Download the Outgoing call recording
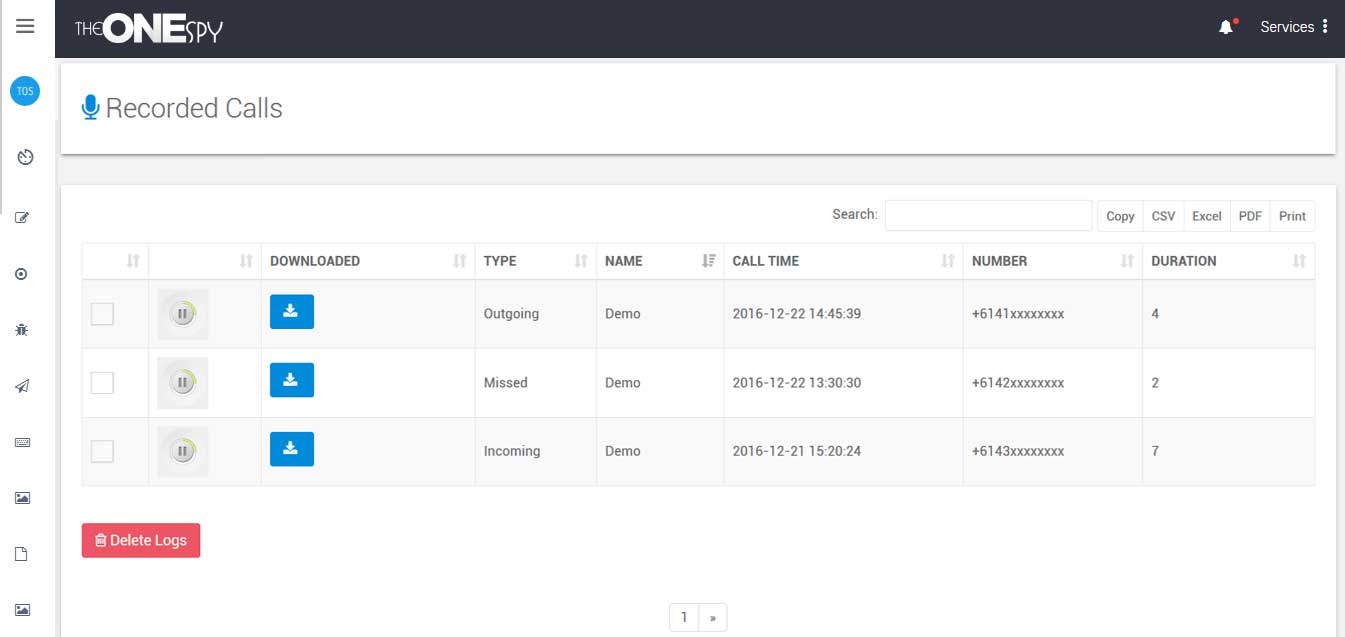 point(291,312)
